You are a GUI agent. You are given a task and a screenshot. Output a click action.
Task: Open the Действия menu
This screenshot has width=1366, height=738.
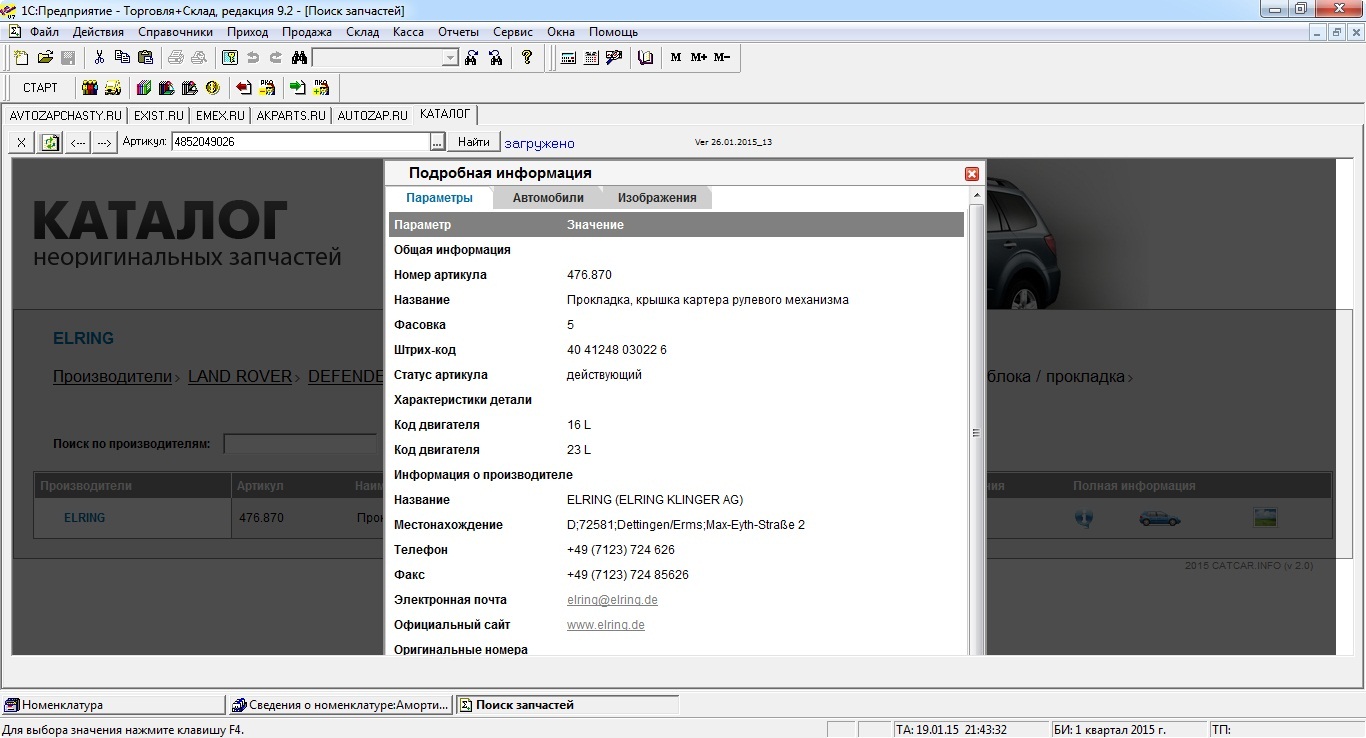98,32
